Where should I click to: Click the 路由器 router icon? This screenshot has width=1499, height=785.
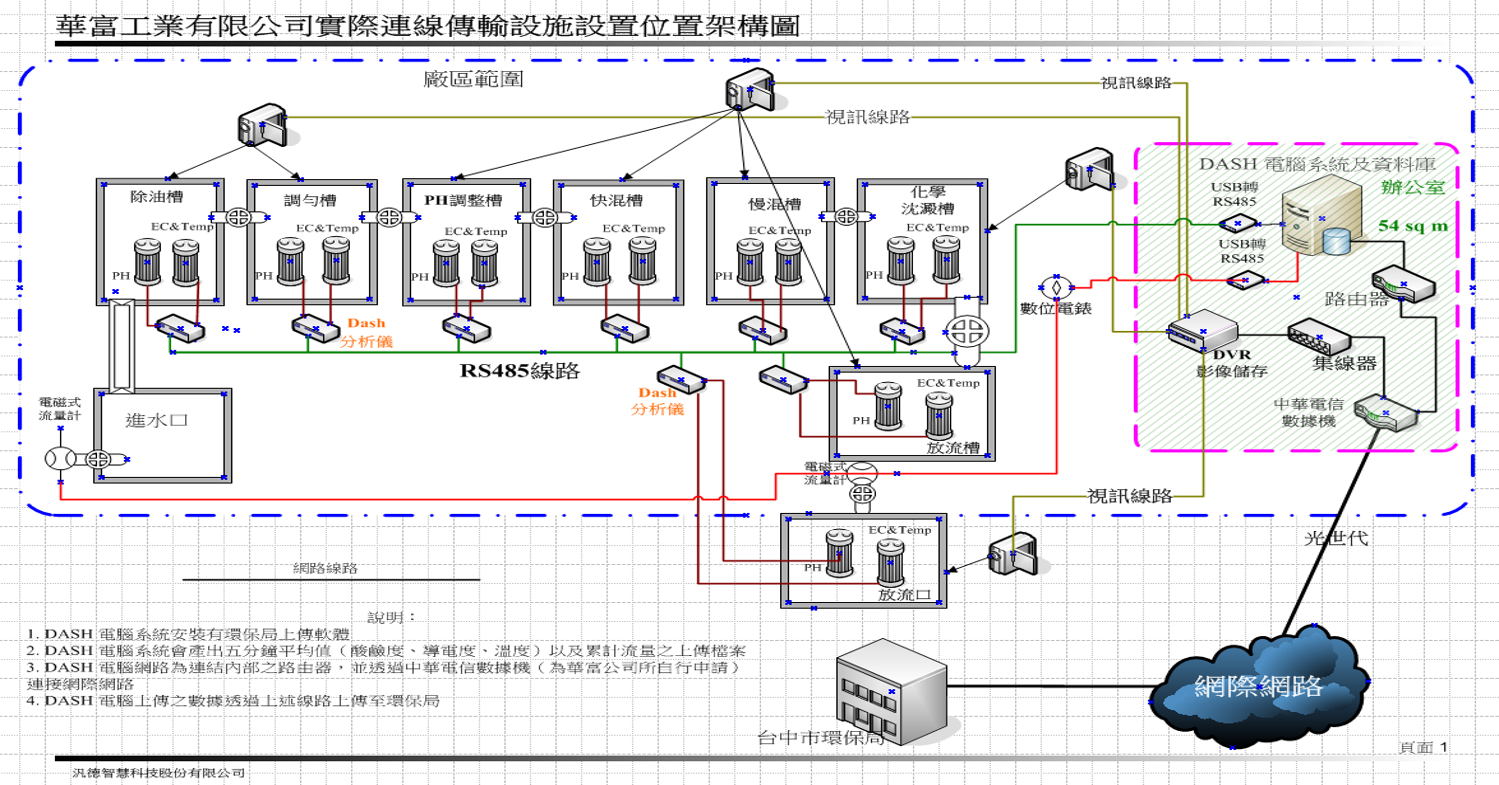pyautogui.click(x=1401, y=281)
